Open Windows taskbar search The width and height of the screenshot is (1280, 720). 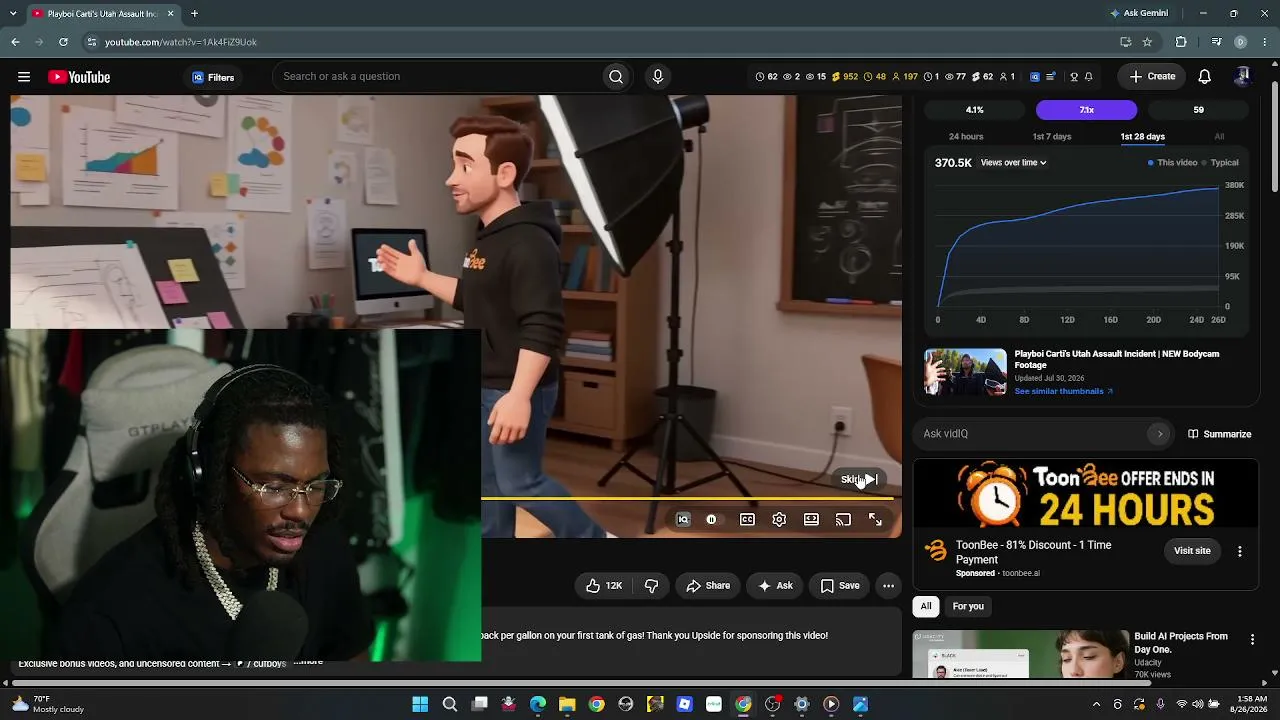450,704
